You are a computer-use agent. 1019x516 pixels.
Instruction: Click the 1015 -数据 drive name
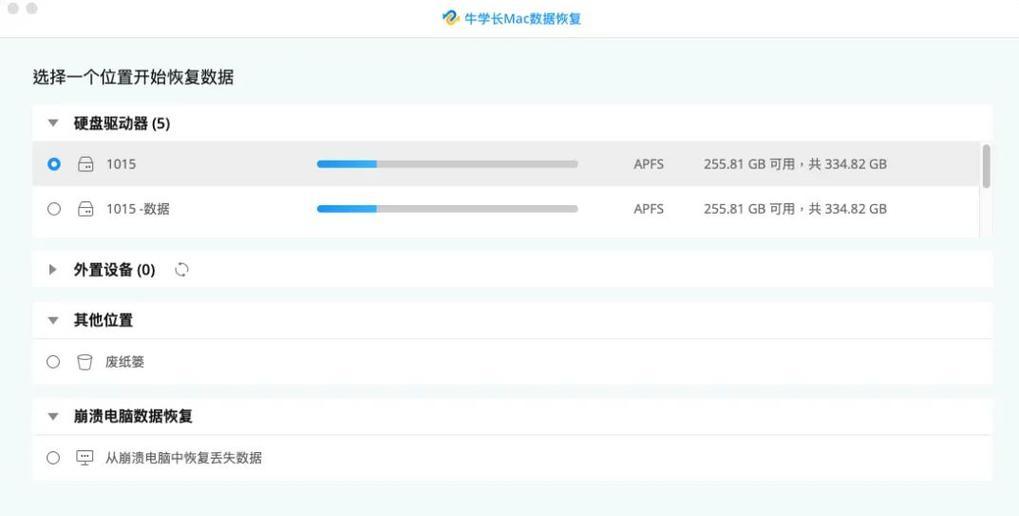tap(138, 209)
